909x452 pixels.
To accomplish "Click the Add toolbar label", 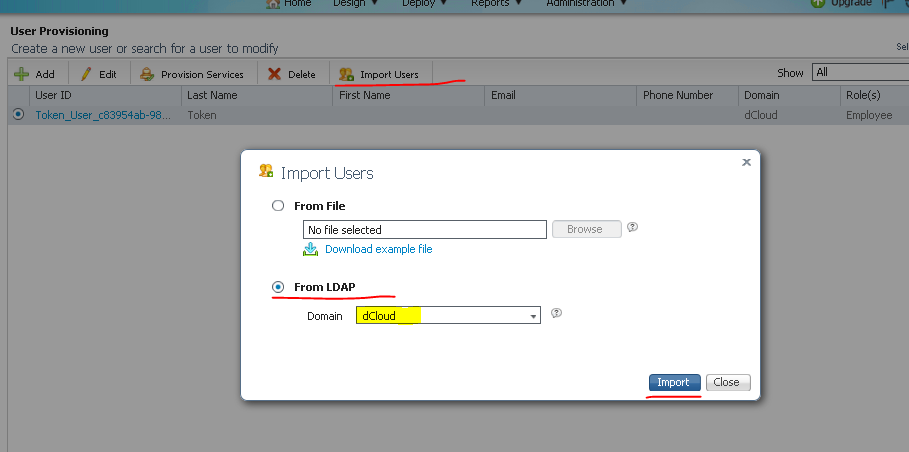I will (45, 74).
